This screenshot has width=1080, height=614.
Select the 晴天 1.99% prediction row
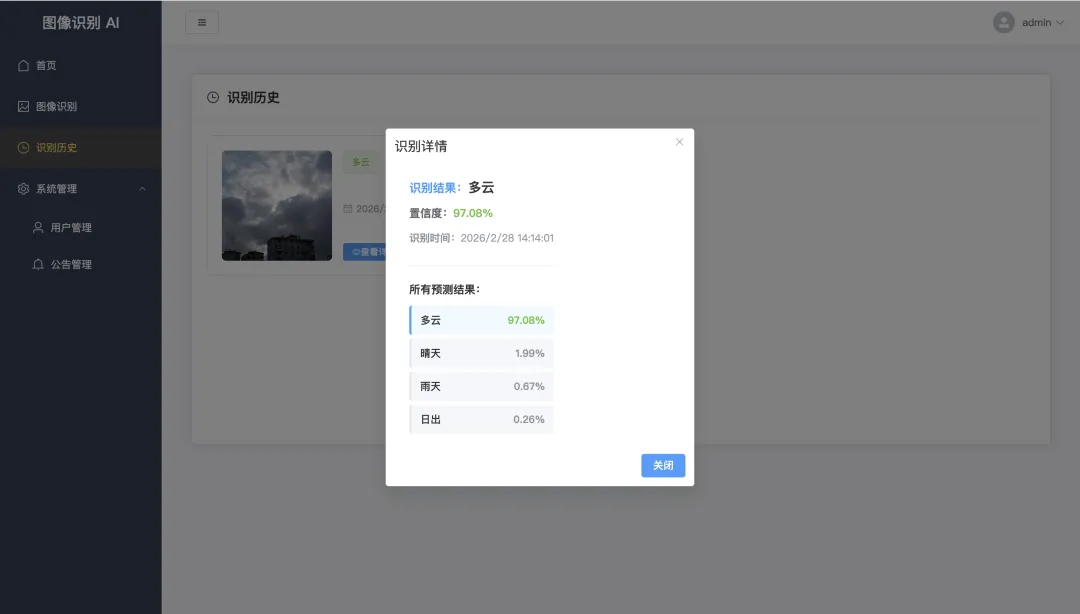481,354
